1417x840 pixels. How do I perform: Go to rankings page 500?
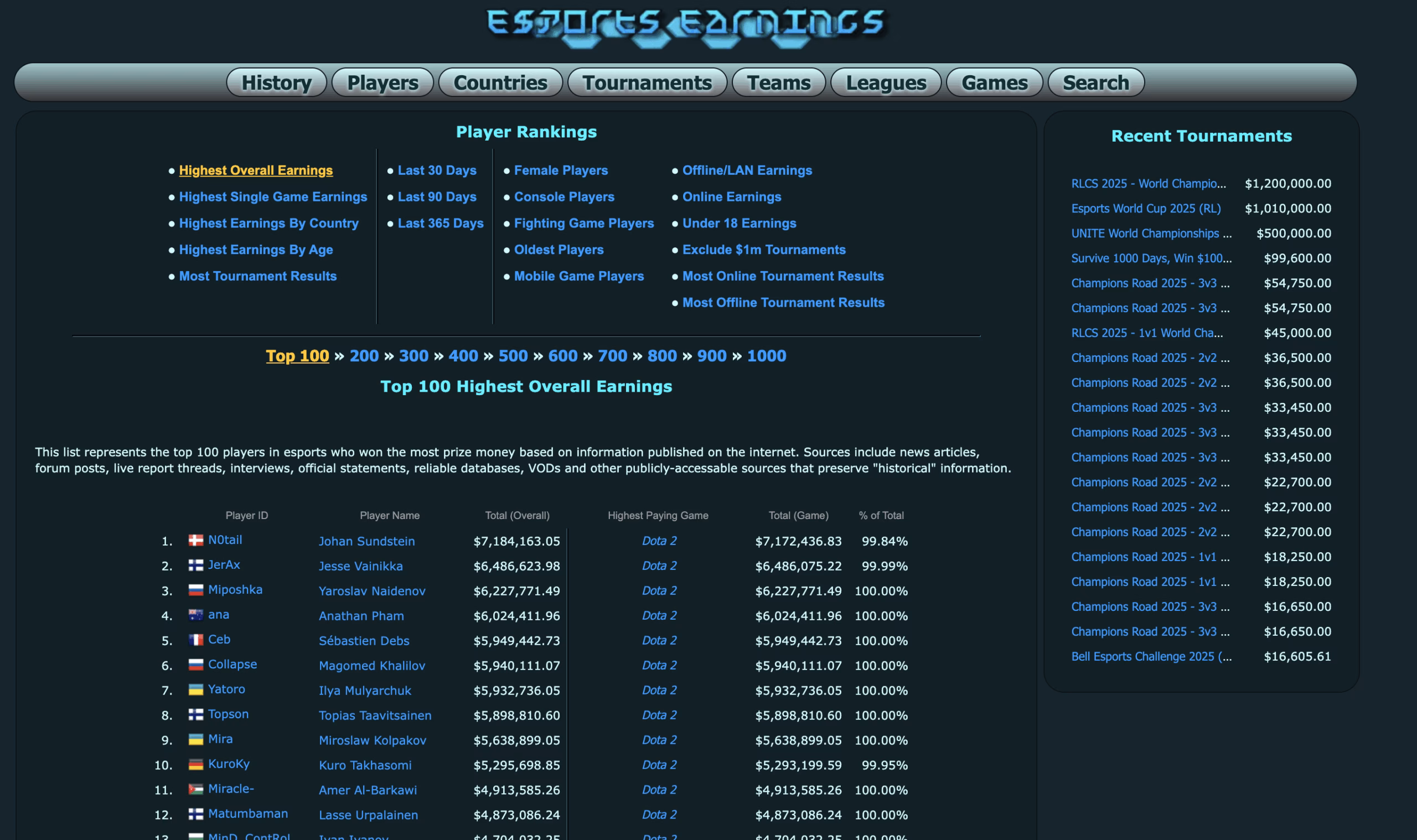[513, 356]
